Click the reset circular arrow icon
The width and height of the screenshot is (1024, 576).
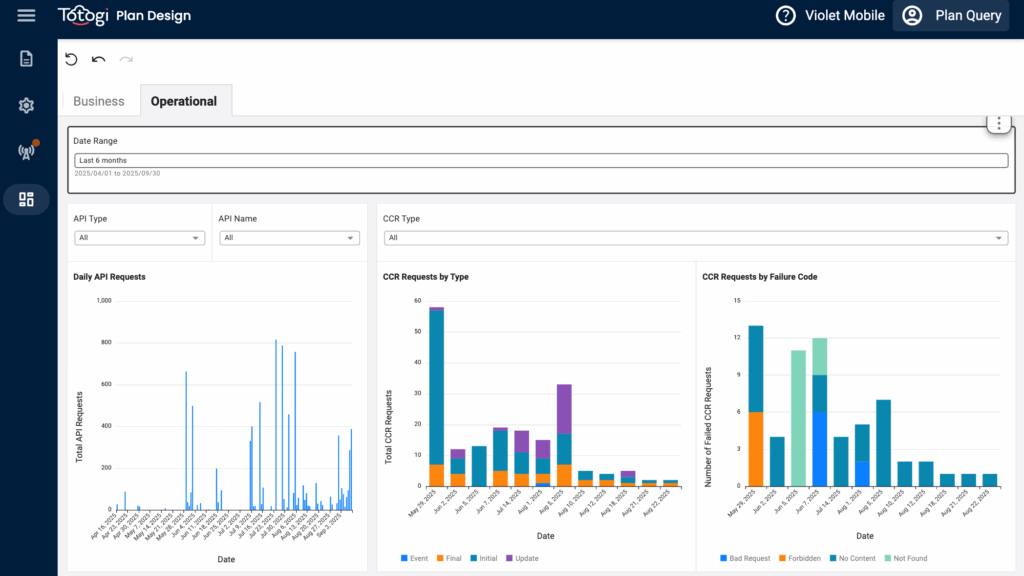[x=71, y=60]
